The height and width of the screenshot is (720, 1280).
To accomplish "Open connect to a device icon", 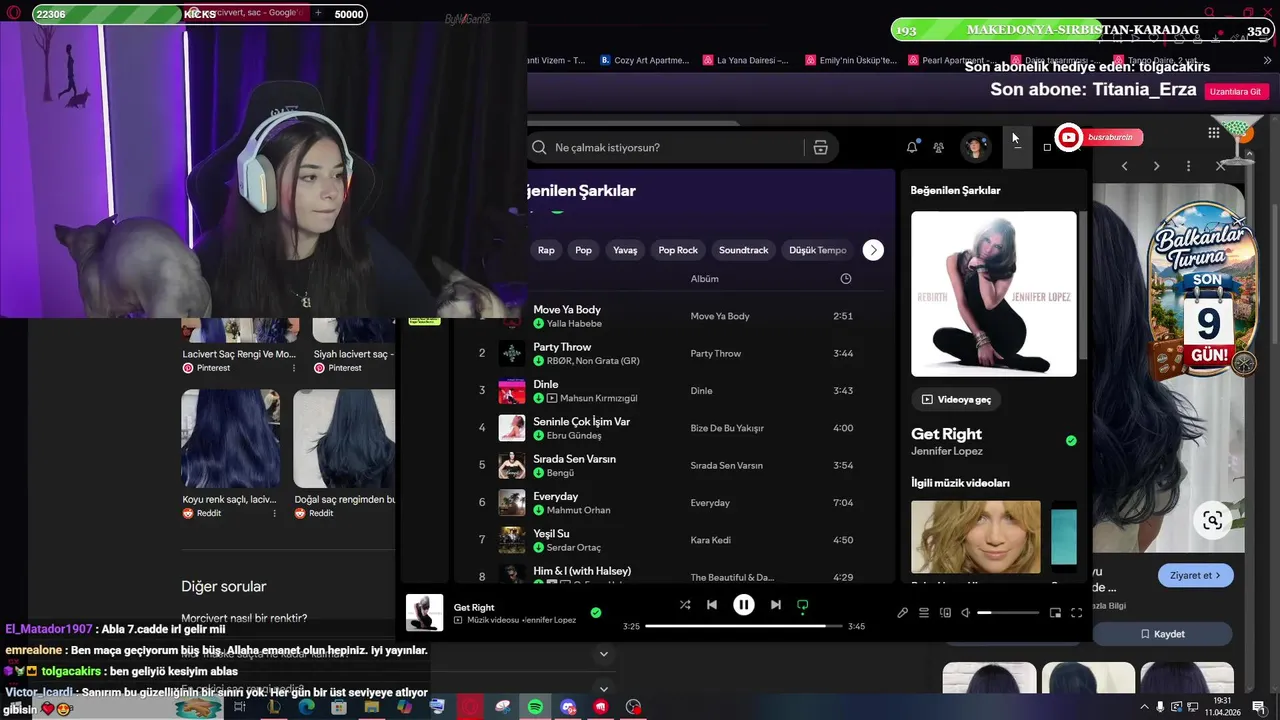I will click(x=946, y=613).
